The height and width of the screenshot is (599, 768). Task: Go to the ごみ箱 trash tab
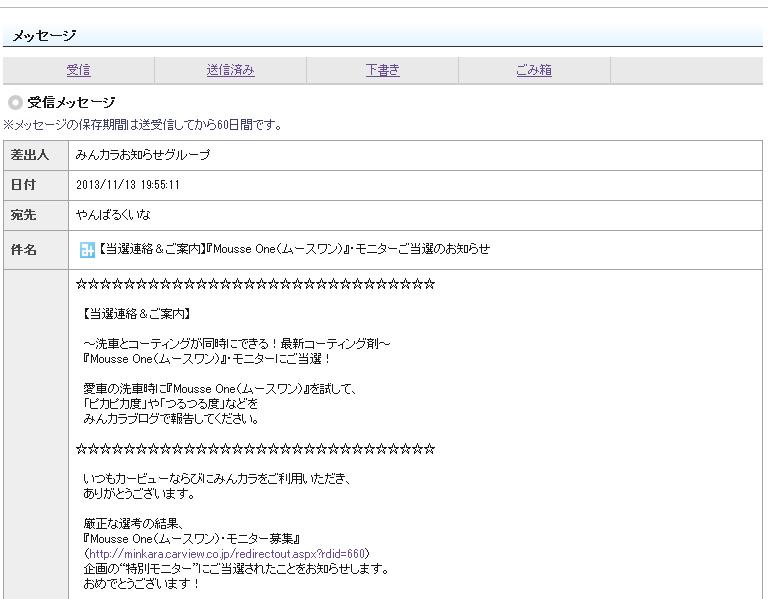534,71
